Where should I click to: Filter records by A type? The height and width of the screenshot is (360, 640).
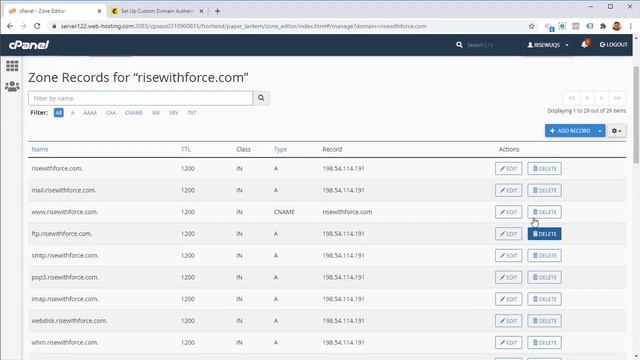(x=73, y=113)
